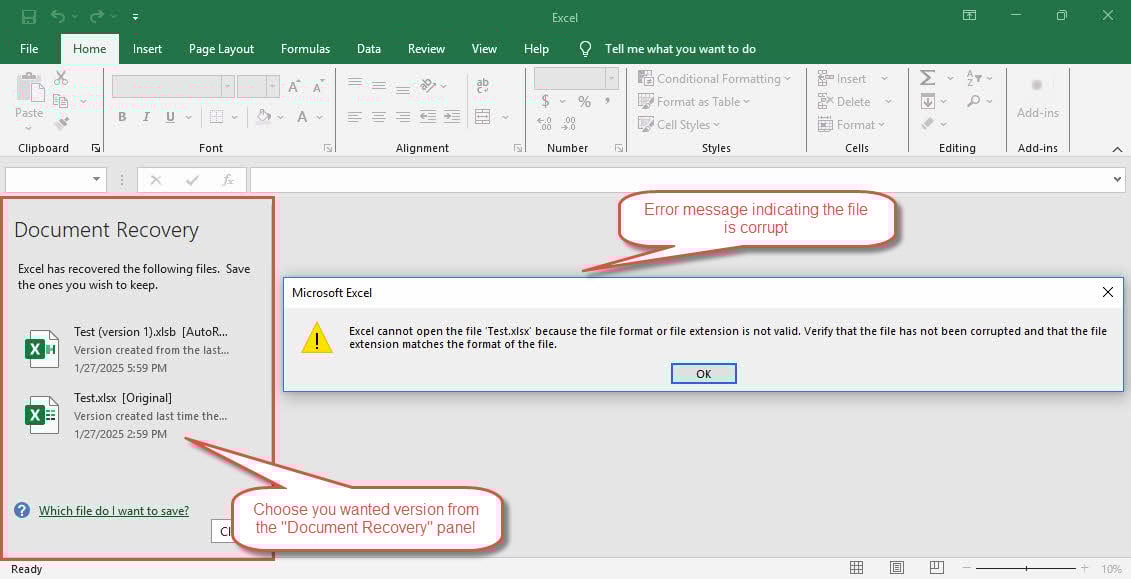
Task: Expand the Name Box dropdown arrow
Action: pos(97,180)
